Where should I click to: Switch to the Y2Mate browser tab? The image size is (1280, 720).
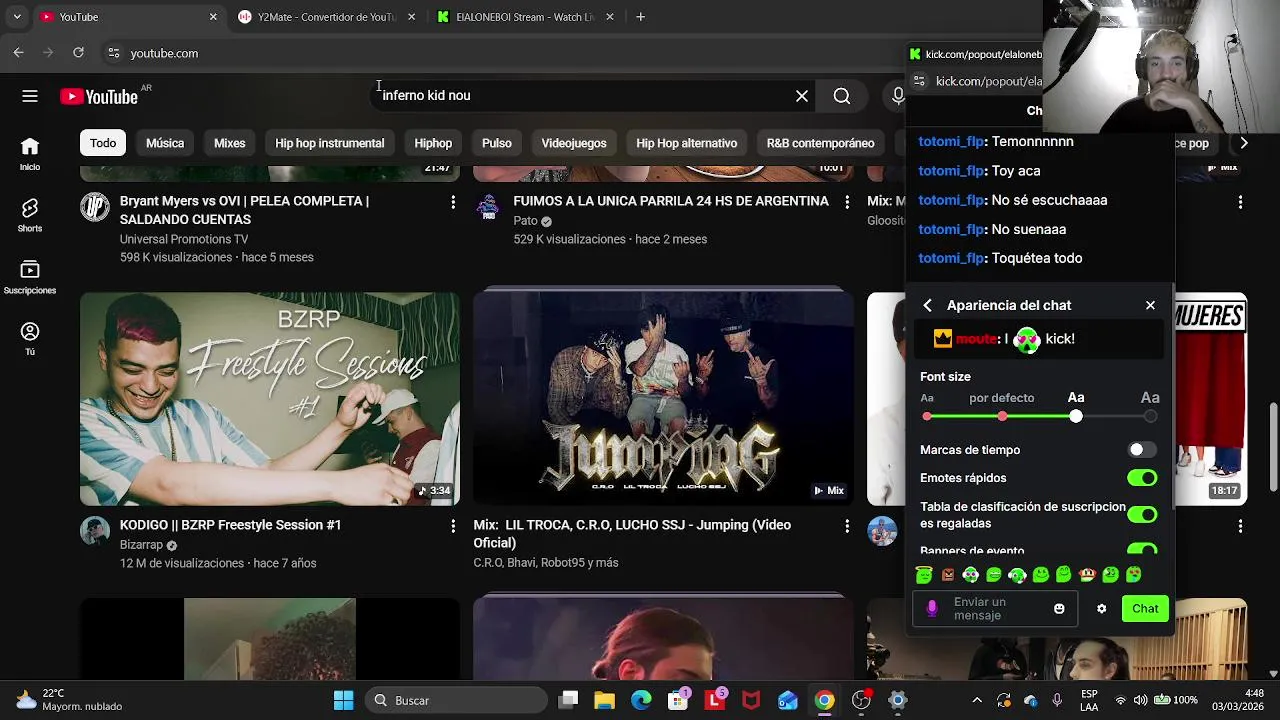point(327,17)
